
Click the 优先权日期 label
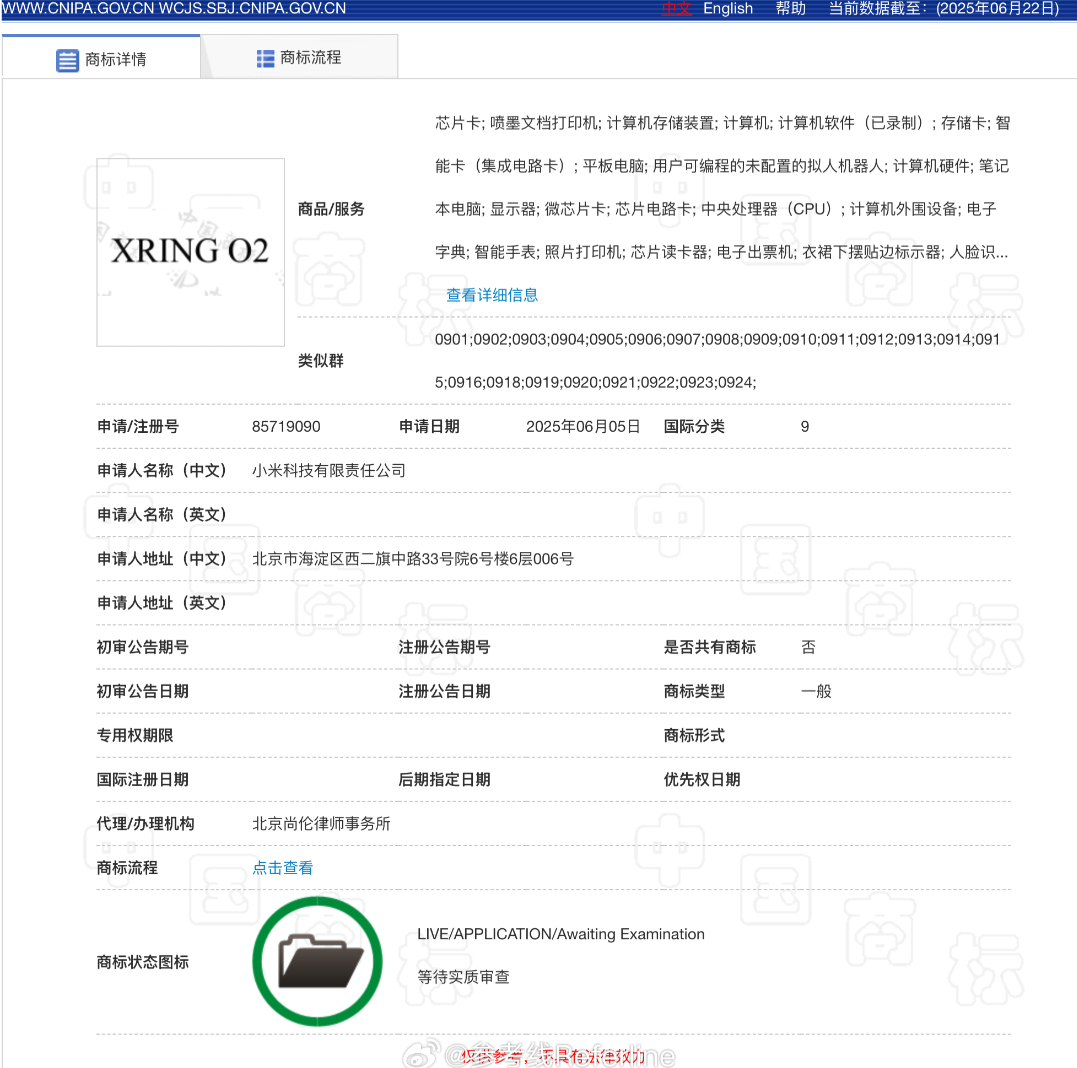[x=702, y=780]
